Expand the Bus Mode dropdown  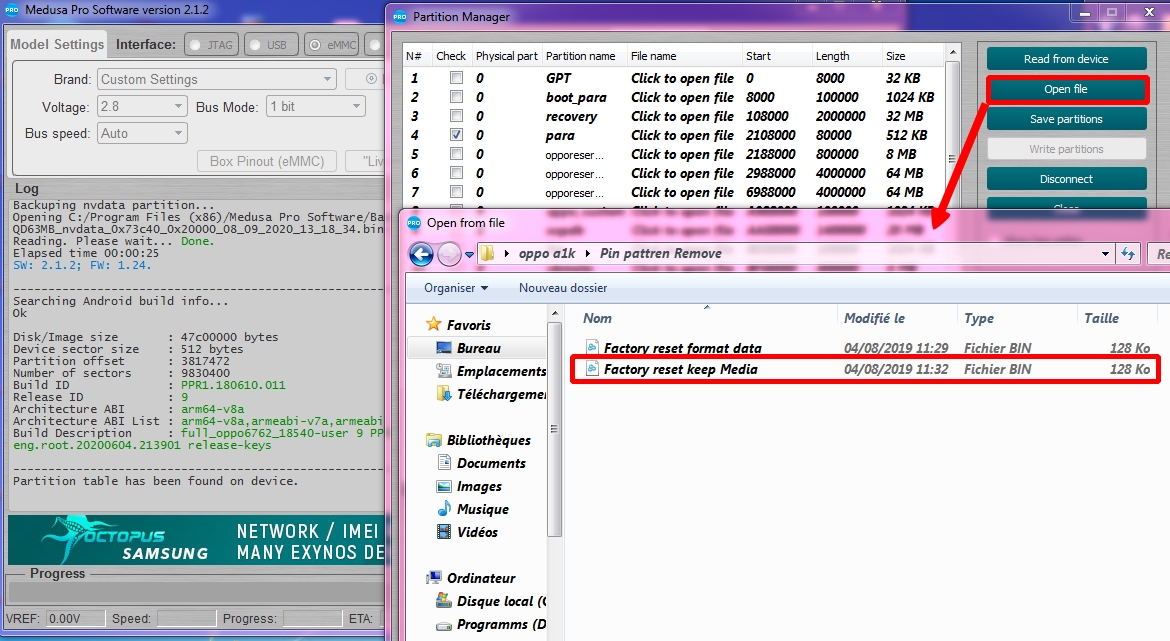(x=315, y=106)
